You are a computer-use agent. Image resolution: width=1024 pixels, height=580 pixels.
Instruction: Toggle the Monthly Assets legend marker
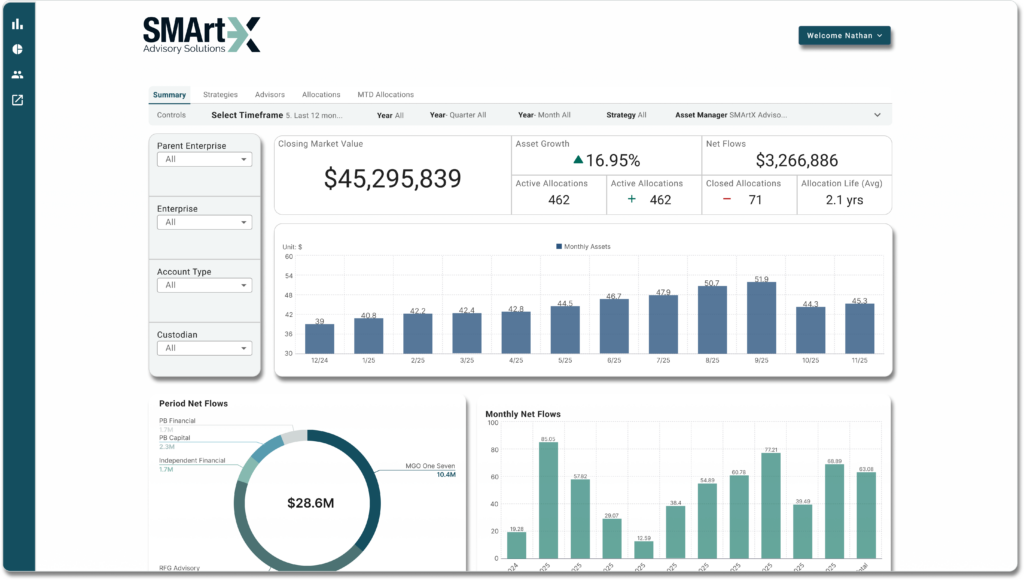click(x=558, y=246)
